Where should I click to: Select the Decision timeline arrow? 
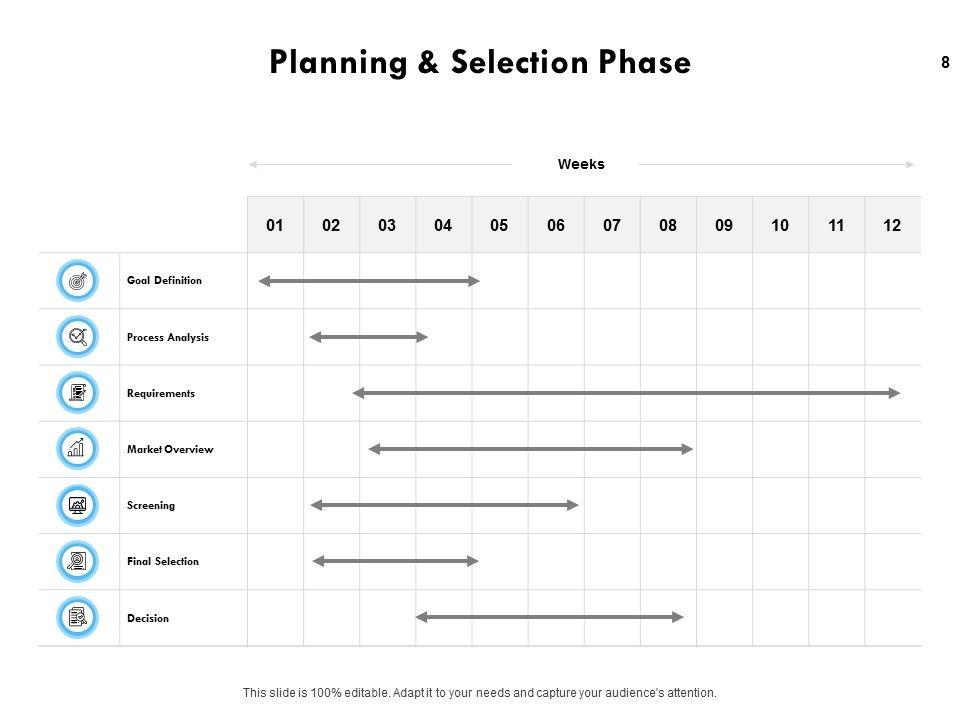click(x=550, y=617)
